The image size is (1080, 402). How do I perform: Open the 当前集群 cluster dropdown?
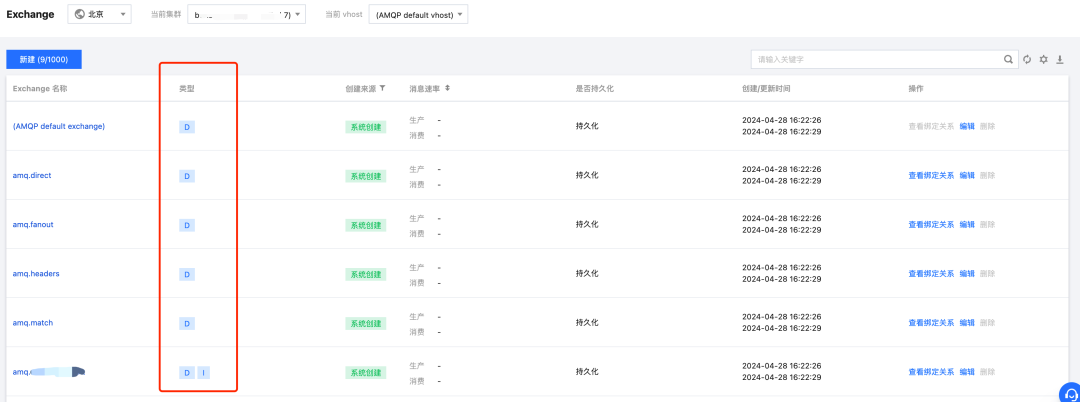246,14
